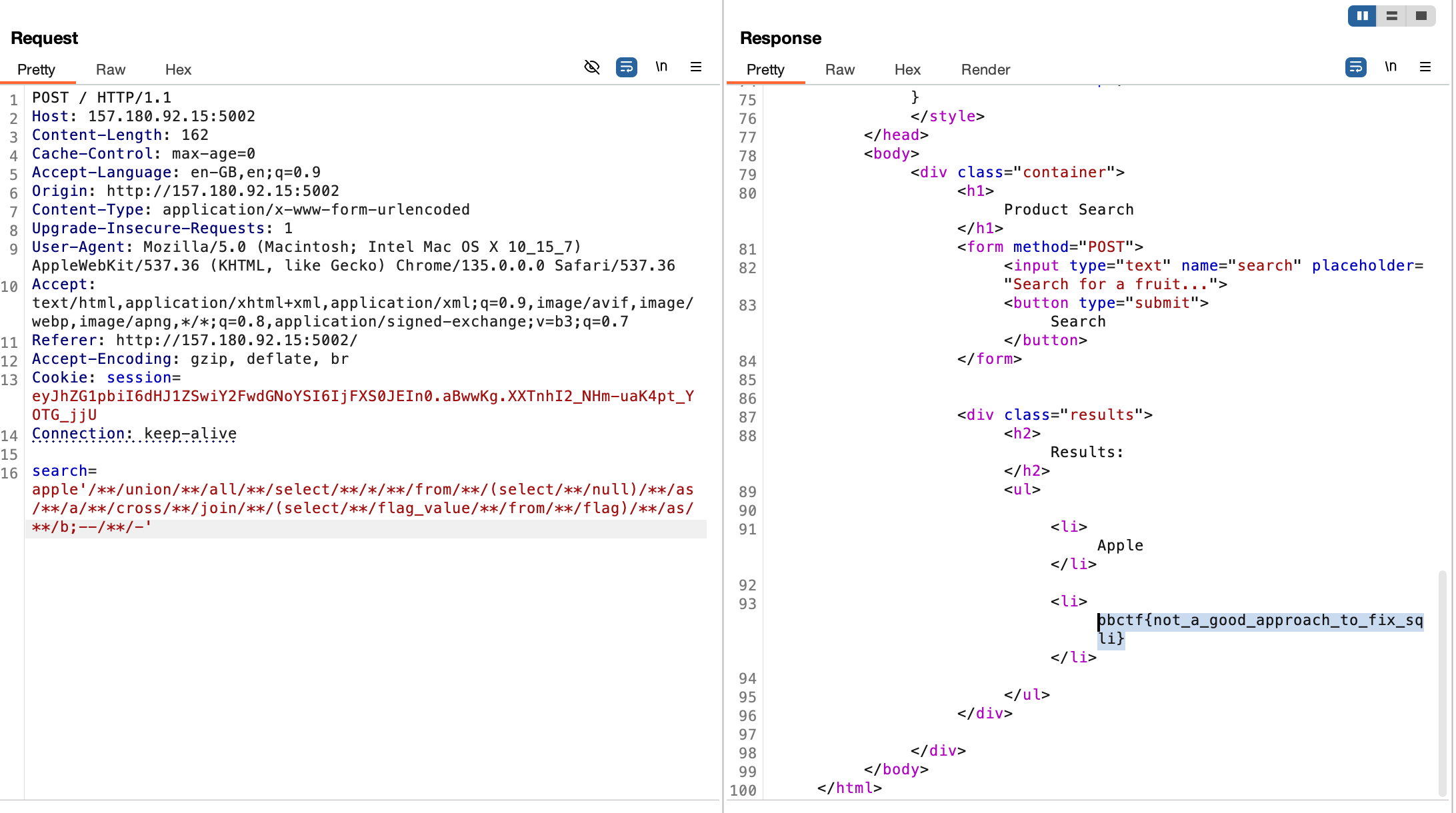Switch to Pretty tab in Request panel
Image resolution: width=1456 pixels, height=813 pixels.
click(36, 69)
